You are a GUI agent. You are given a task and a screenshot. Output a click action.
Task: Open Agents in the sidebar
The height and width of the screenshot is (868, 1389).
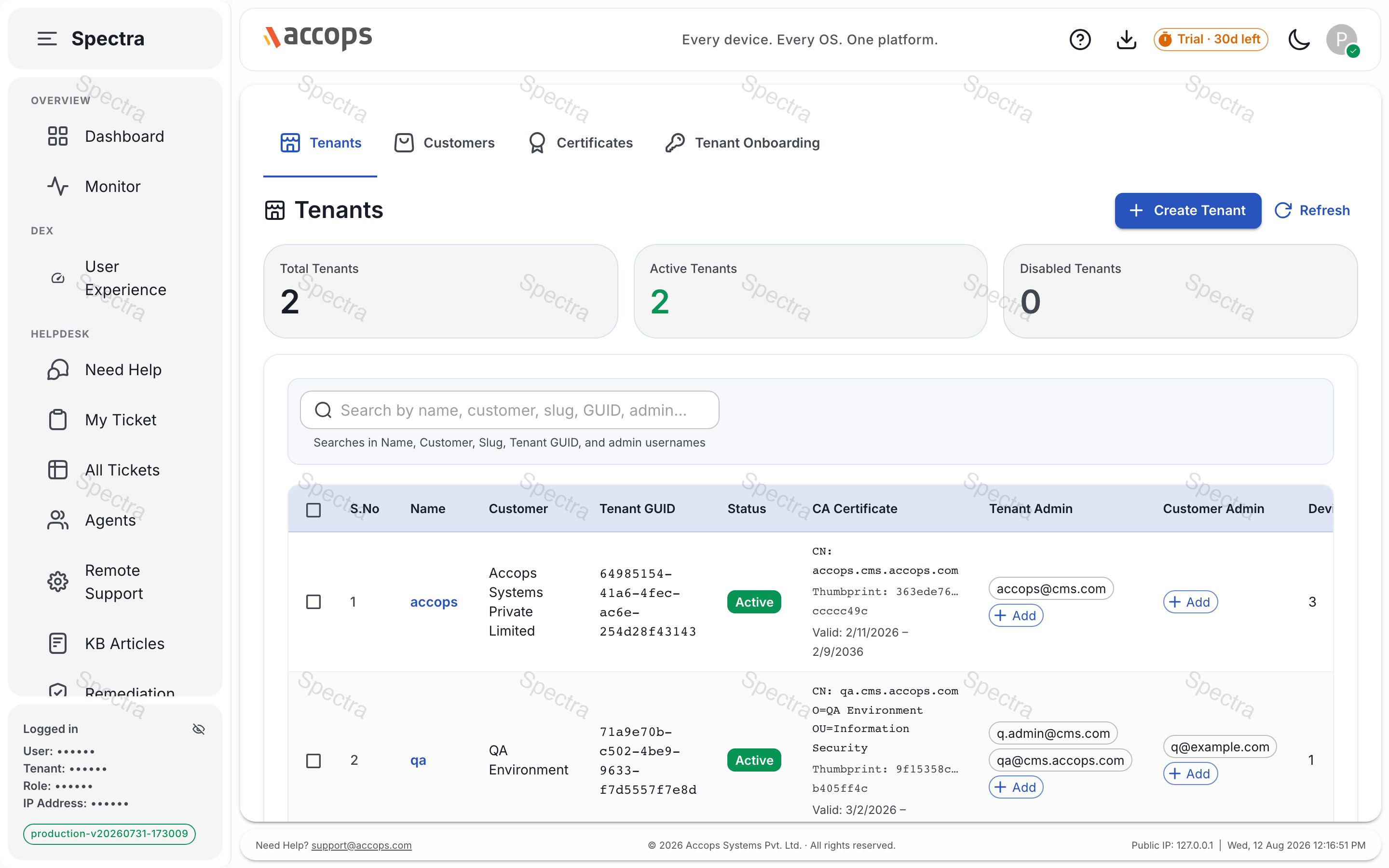(x=115, y=520)
